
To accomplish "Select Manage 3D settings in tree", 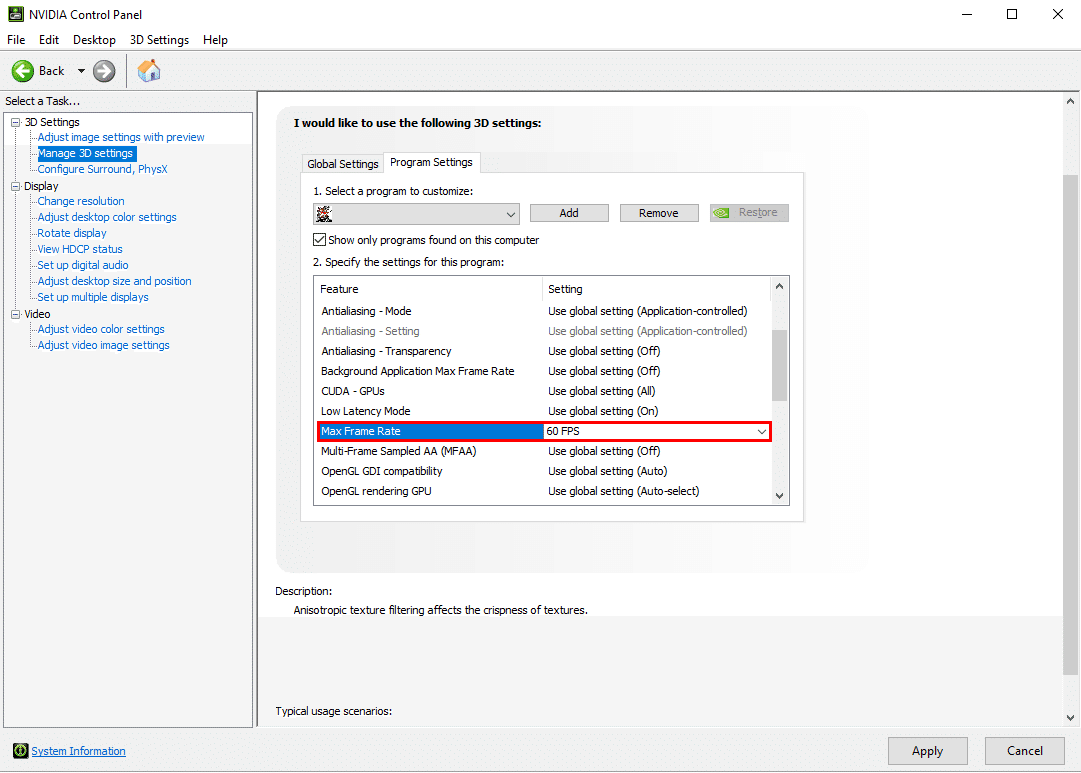I will (x=86, y=153).
